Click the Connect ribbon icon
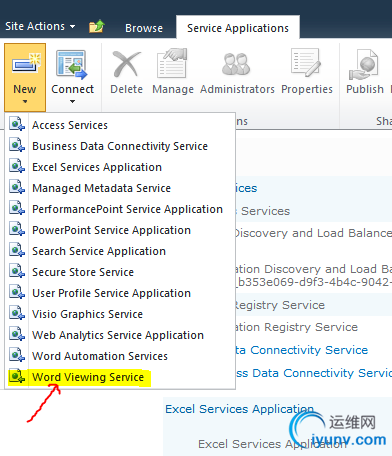 point(71,65)
